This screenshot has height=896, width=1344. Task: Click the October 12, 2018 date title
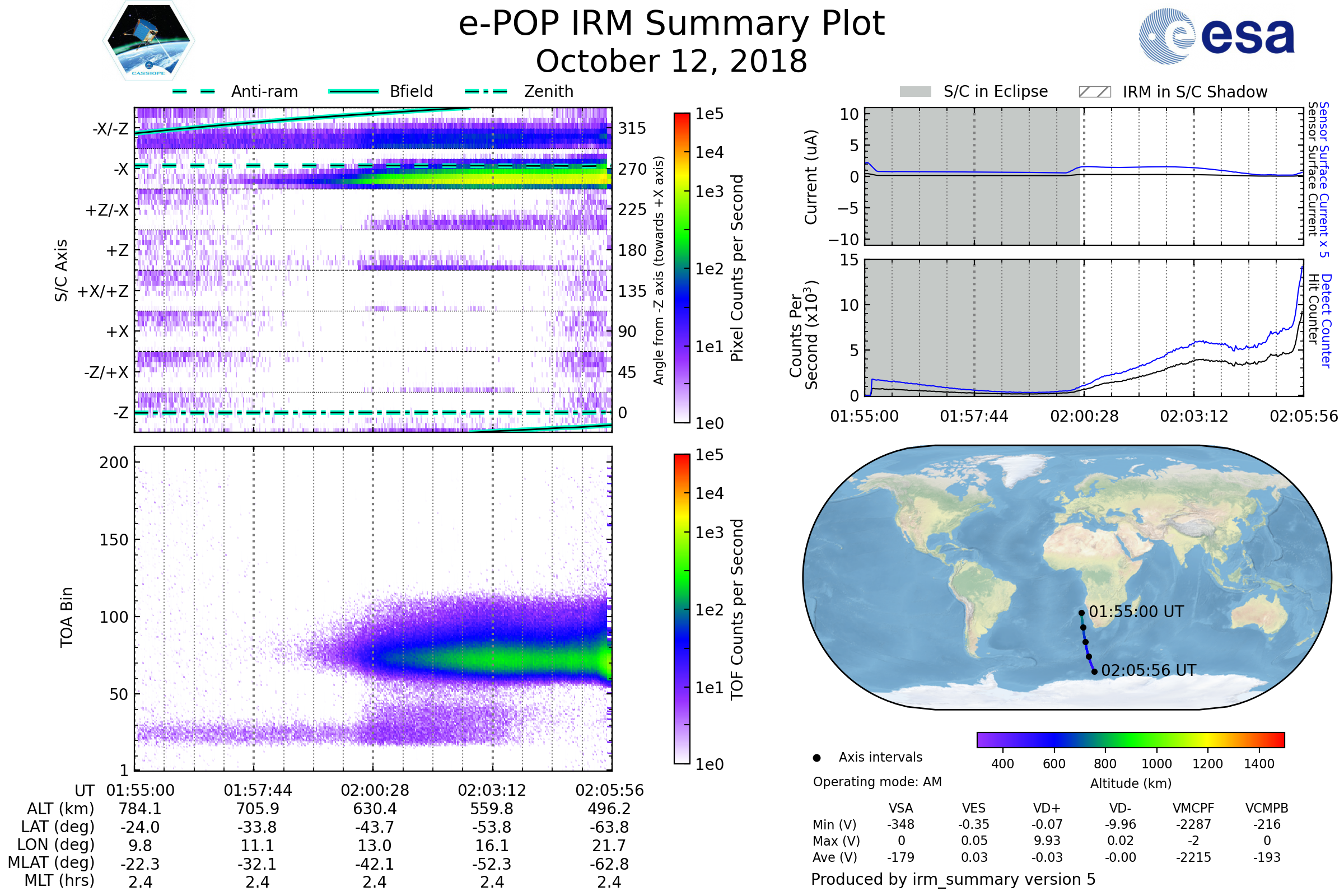(x=671, y=62)
